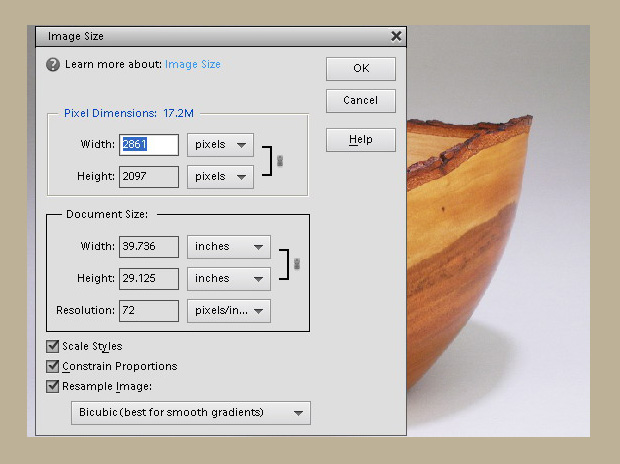Click the pixel Width field showing 2861
This screenshot has height=464, width=620.
149,145
